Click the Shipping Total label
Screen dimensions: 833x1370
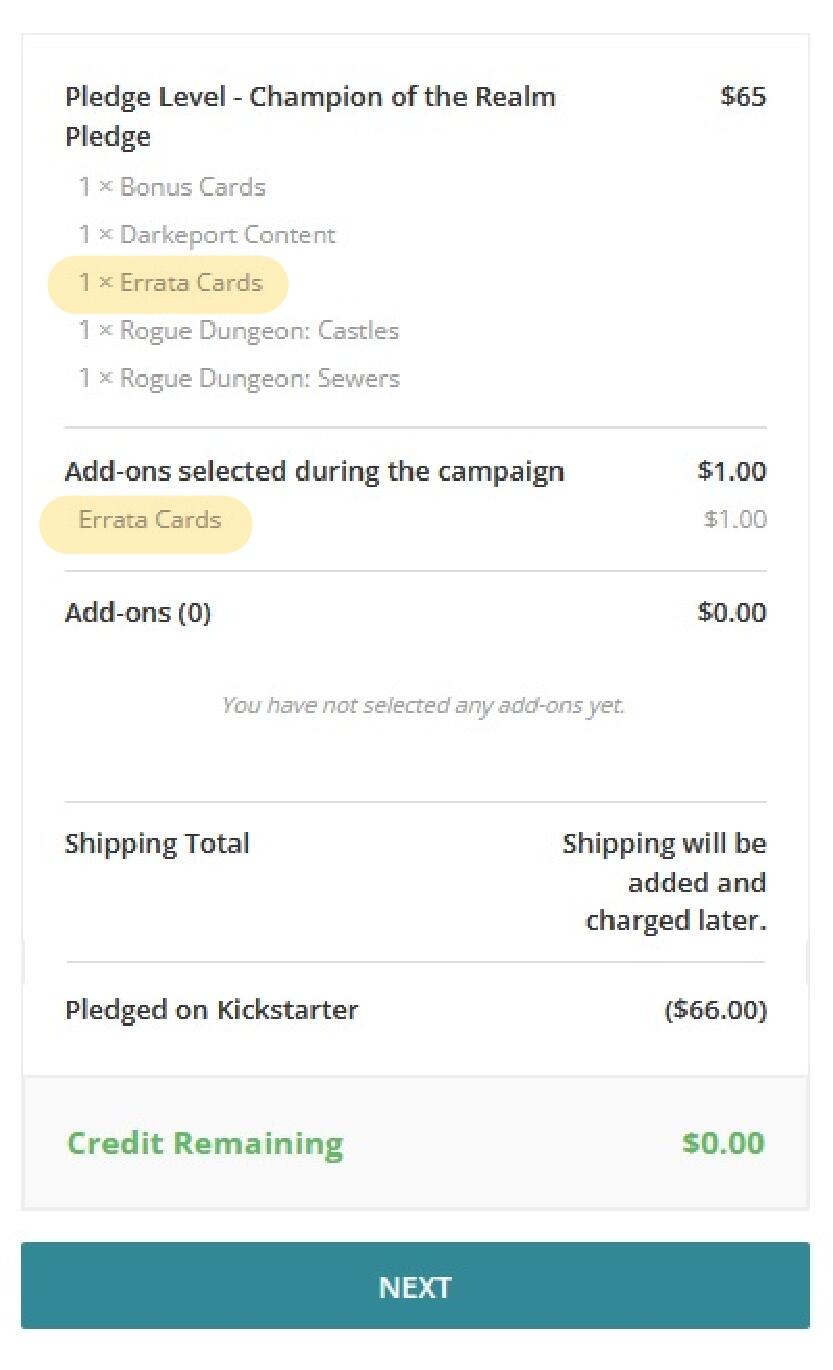coord(157,843)
